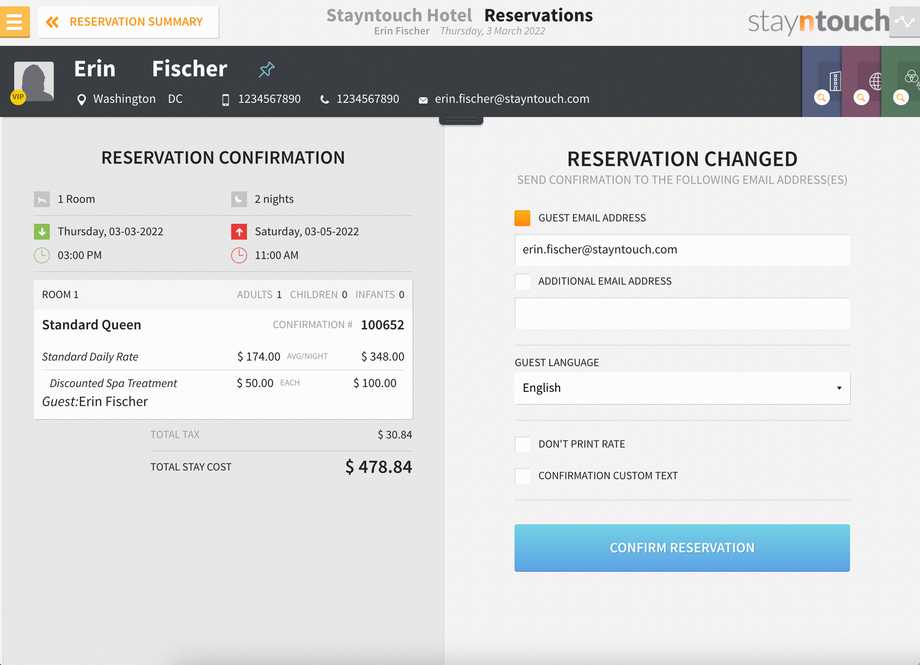The width and height of the screenshot is (920, 665).
Task: Click the location marker icon by Washington
Action: (82, 100)
